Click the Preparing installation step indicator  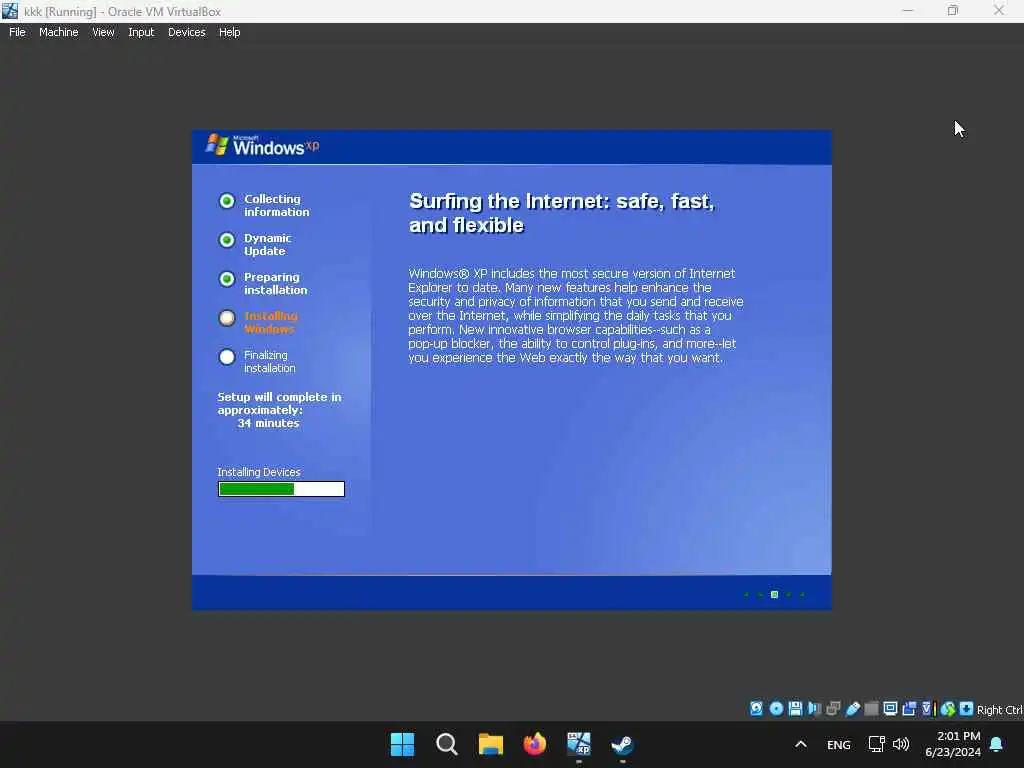pyautogui.click(x=227, y=279)
